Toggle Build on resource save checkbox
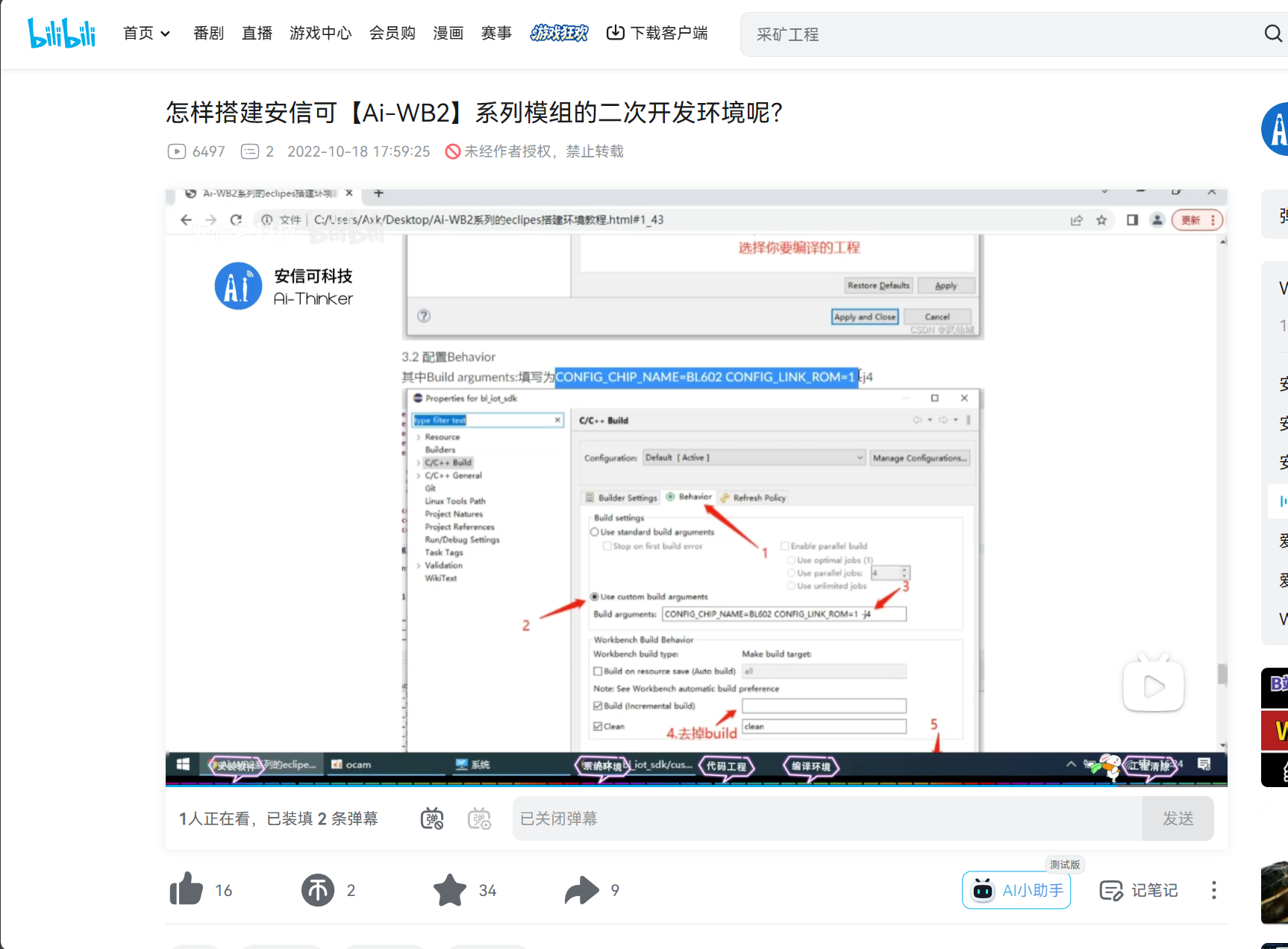 pos(598,671)
